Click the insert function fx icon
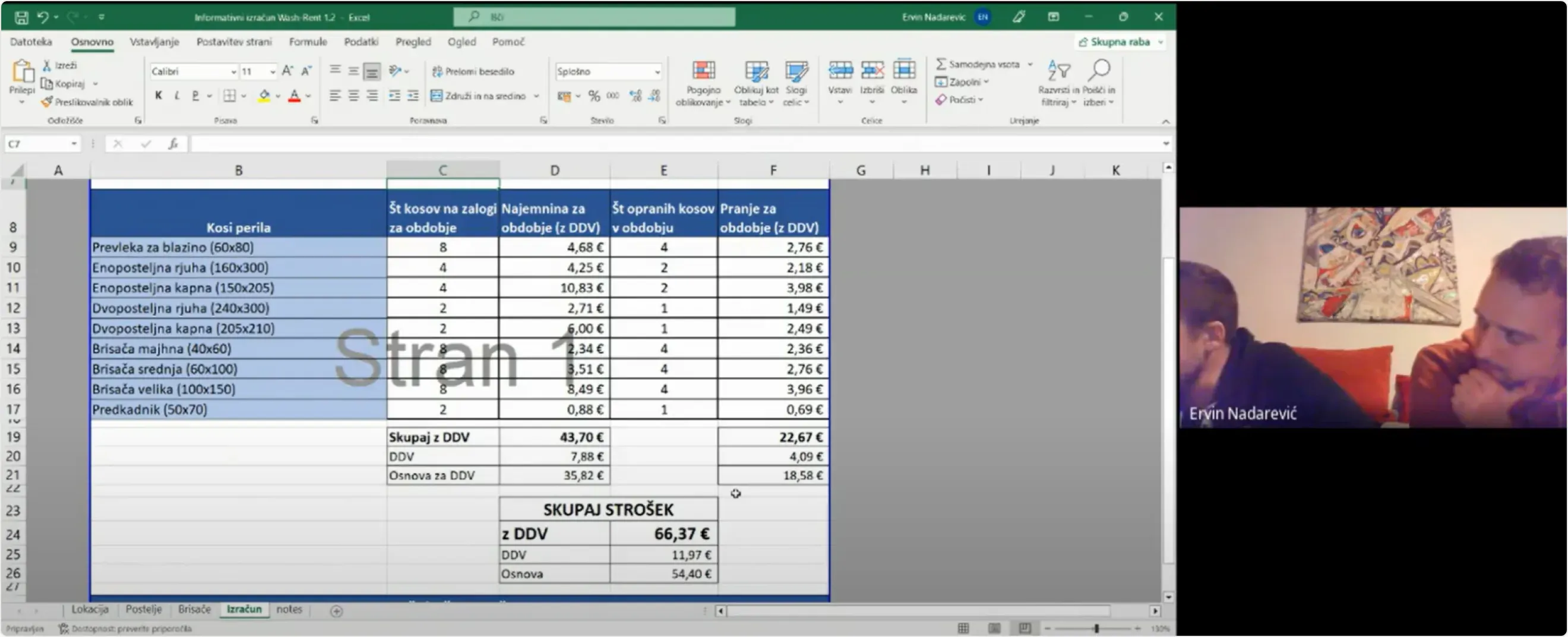 tap(173, 144)
